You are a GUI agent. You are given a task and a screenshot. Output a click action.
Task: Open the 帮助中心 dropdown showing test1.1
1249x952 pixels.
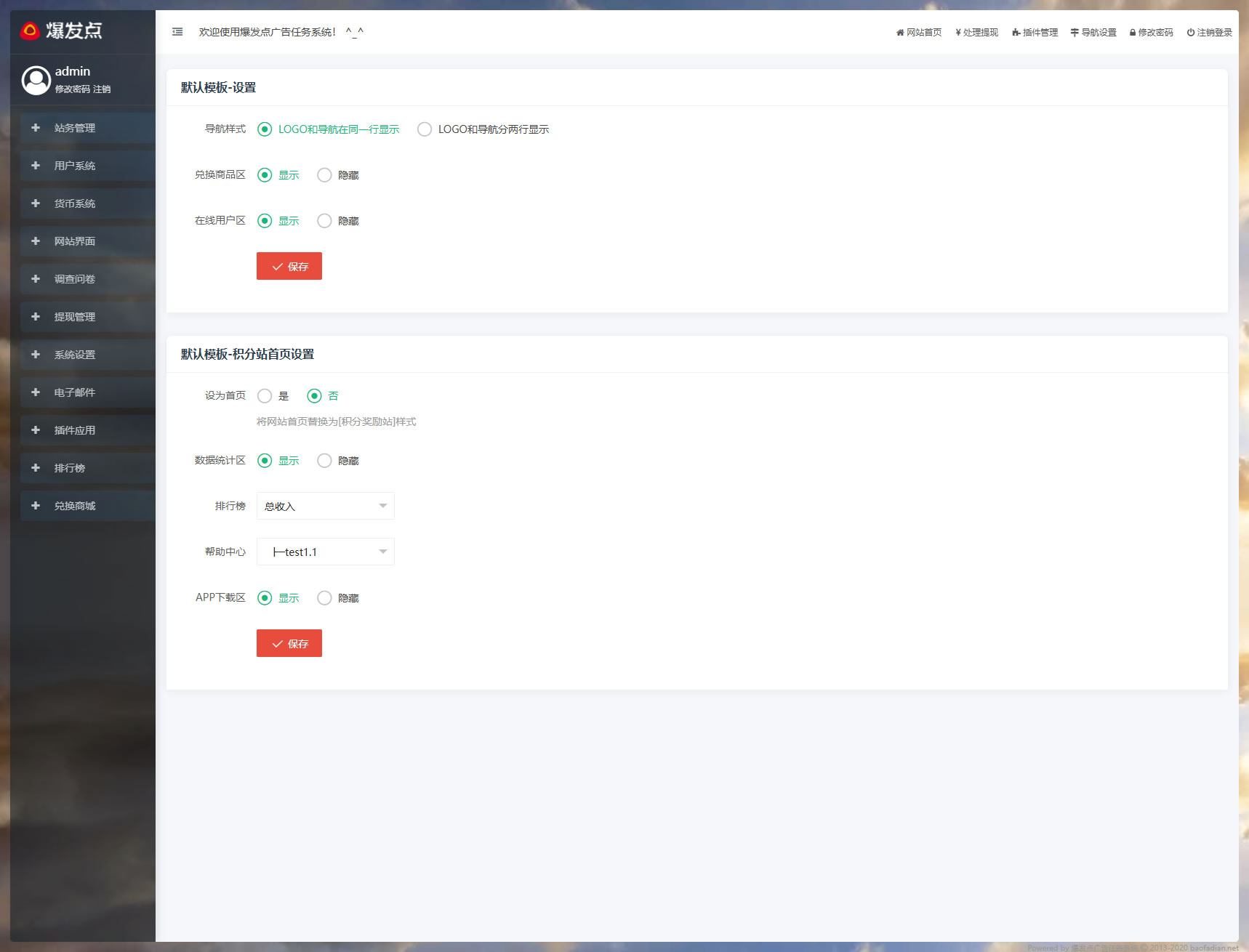click(x=325, y=552)
